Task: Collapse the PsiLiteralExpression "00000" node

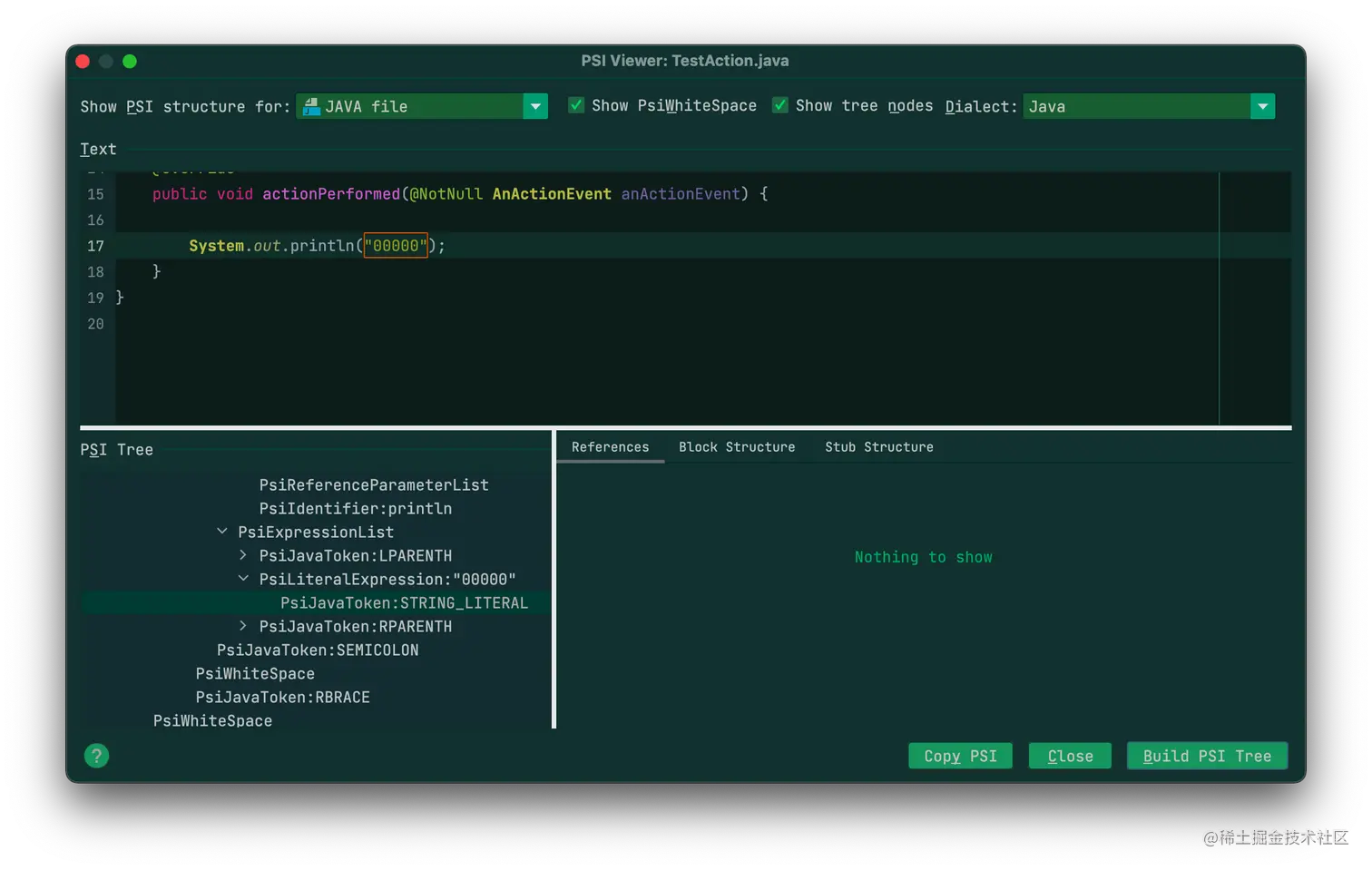Action: pos(243,579)
